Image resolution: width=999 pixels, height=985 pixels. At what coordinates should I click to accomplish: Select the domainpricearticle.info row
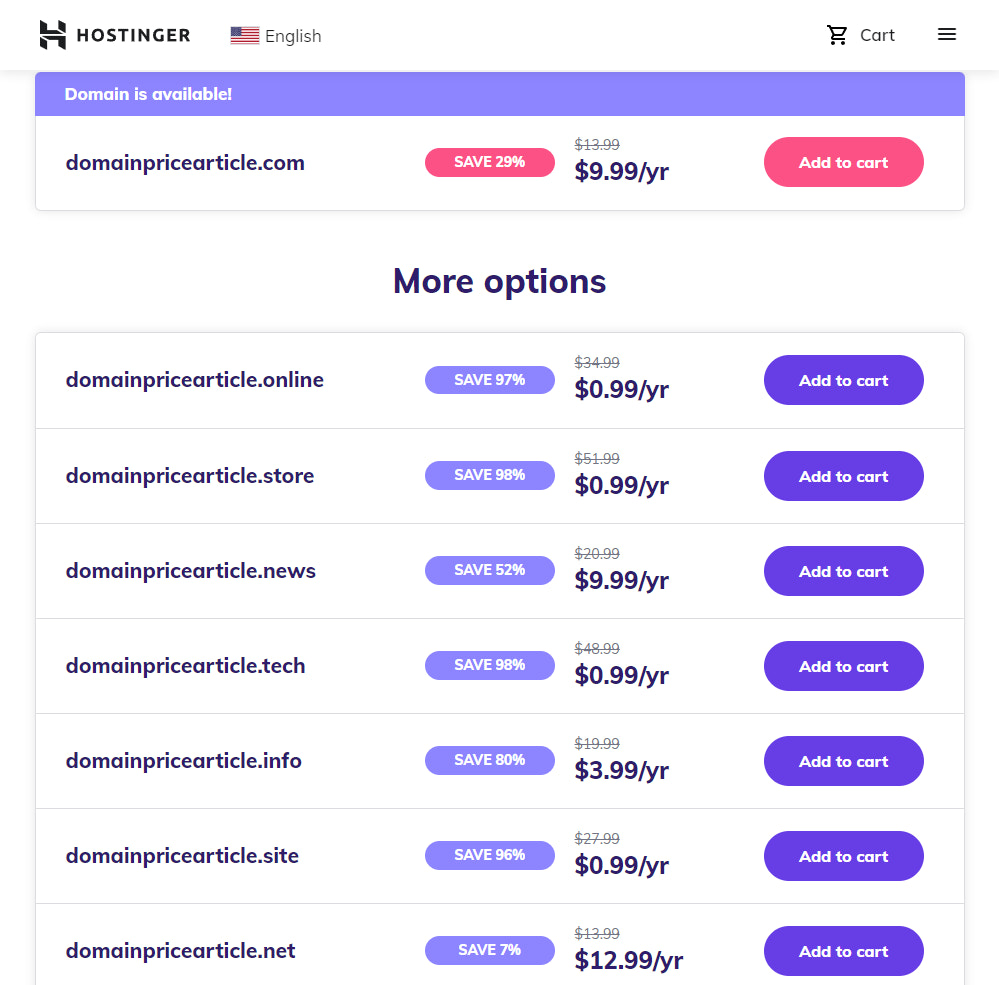pos(184,761)
